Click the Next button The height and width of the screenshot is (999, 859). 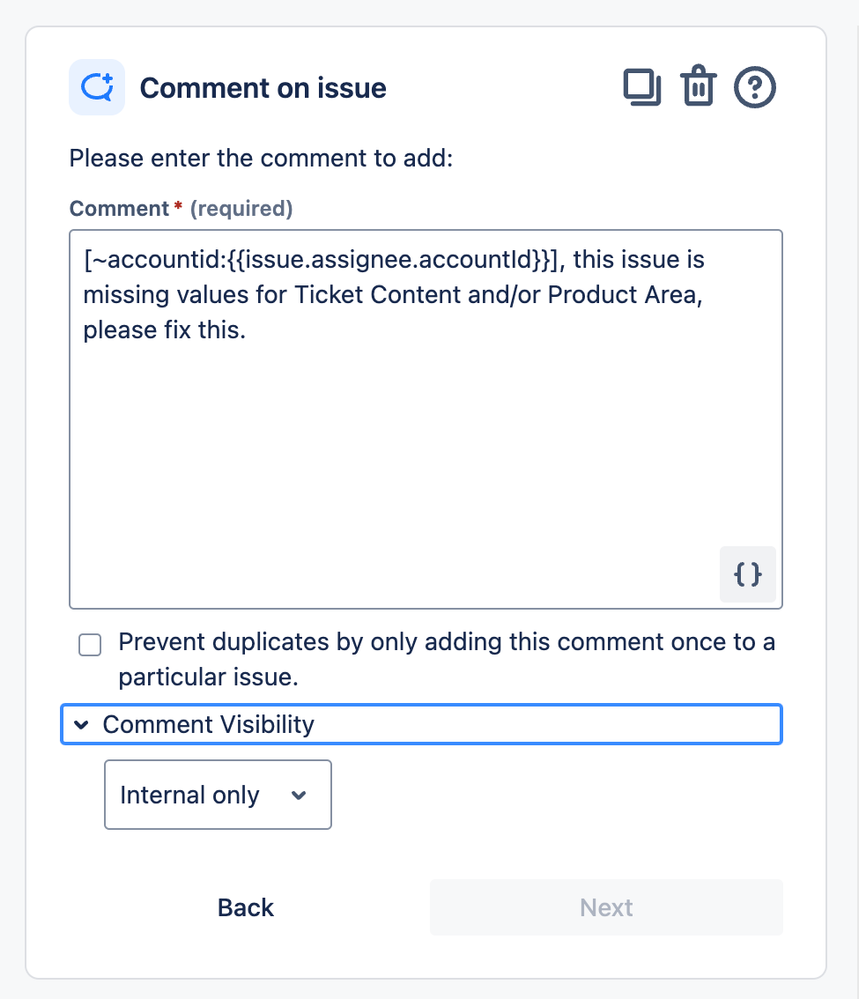[606, 907]
